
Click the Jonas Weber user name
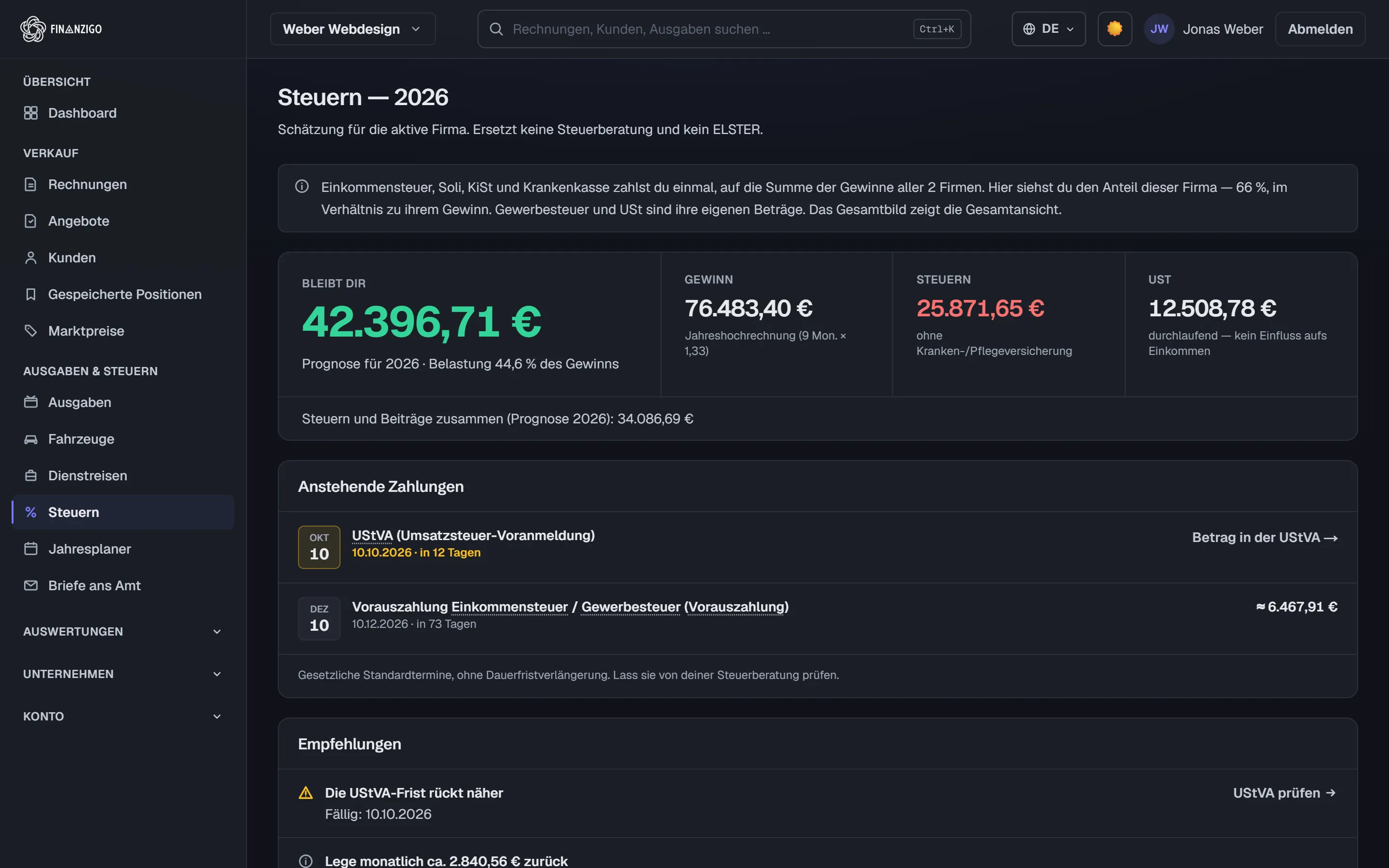pyautogui.click(x=1223, y=29)
